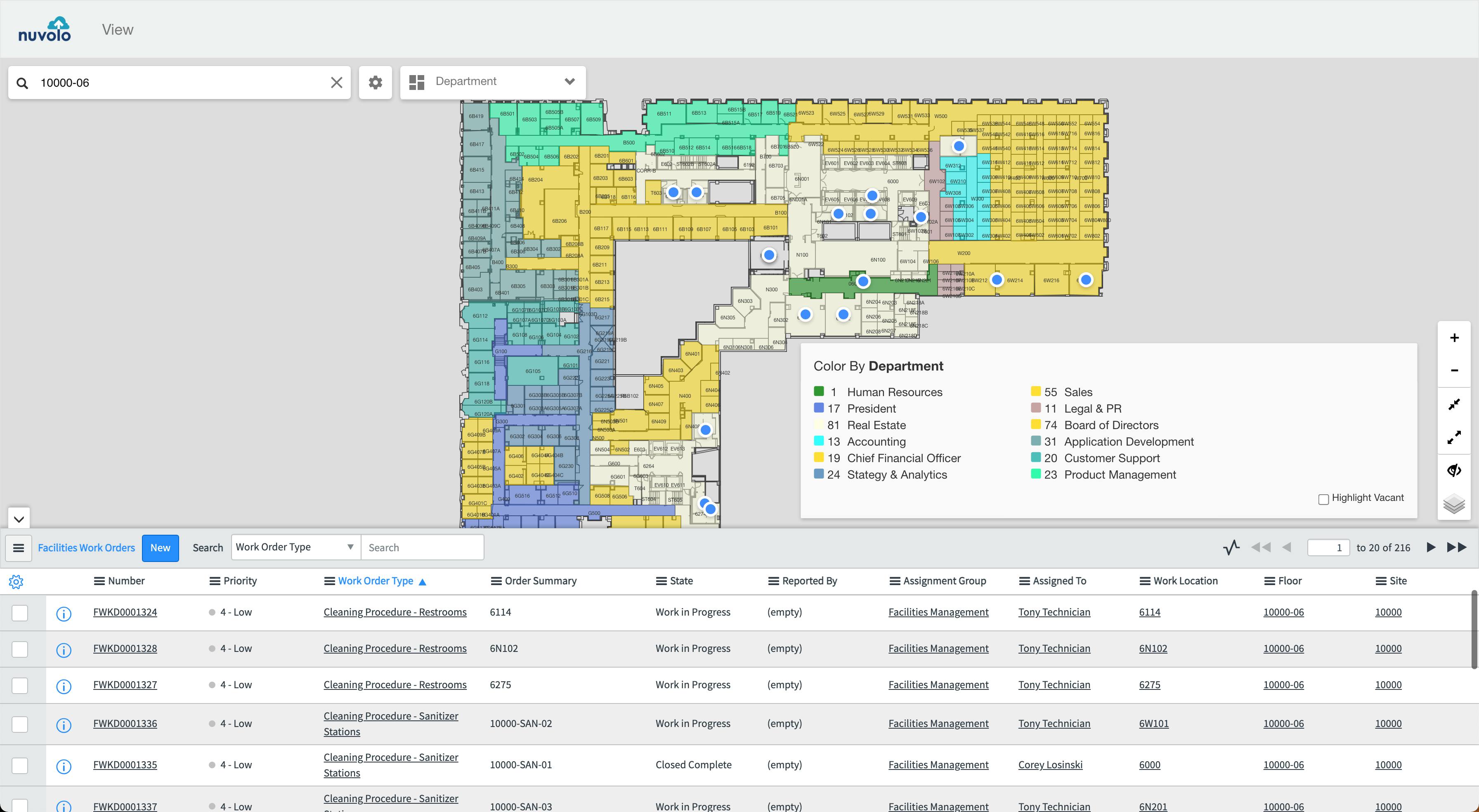Open the map layers stack icon
The width and height of the screenshot is (1479, 812).
point(1454,504)
